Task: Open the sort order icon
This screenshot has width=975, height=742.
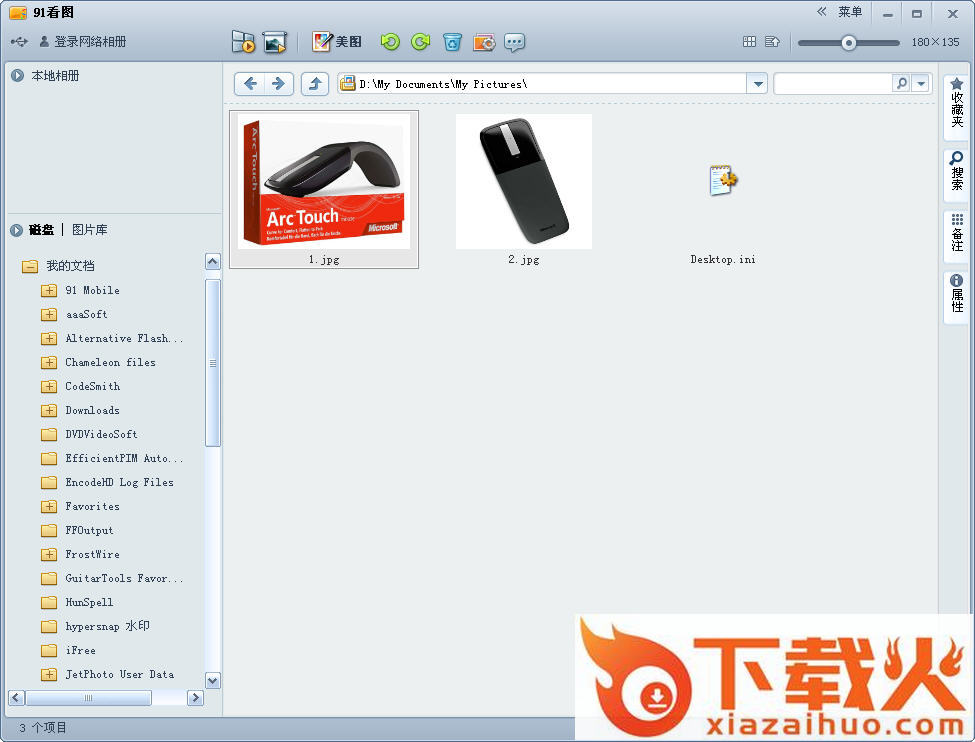Action: [772, 42]
